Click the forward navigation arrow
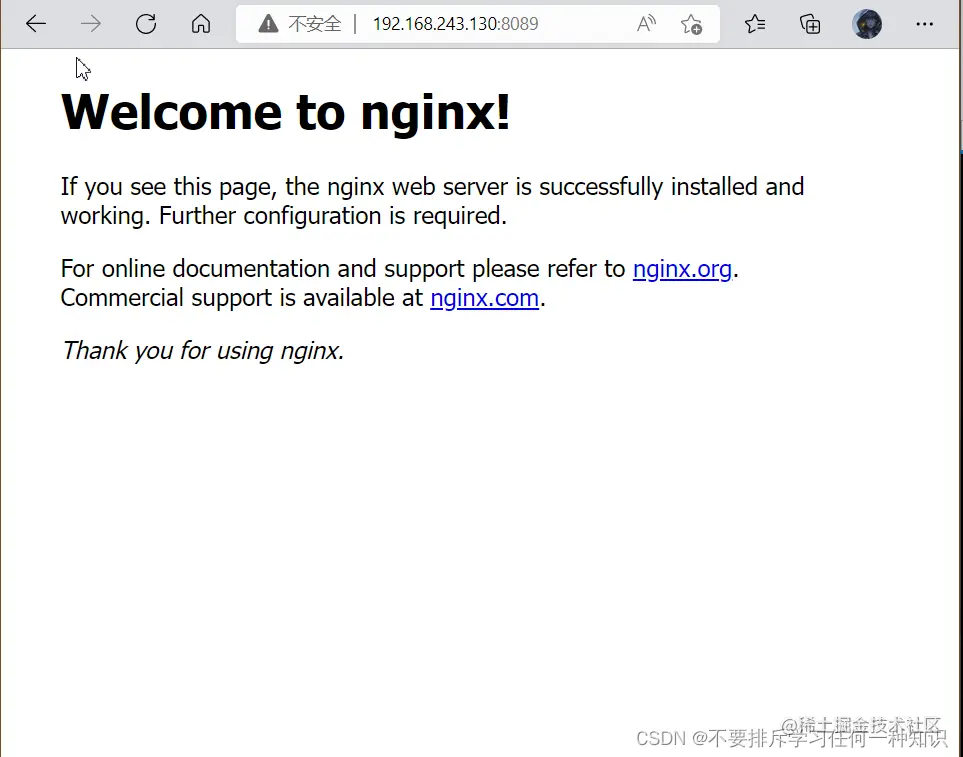 tap(91, 24)
